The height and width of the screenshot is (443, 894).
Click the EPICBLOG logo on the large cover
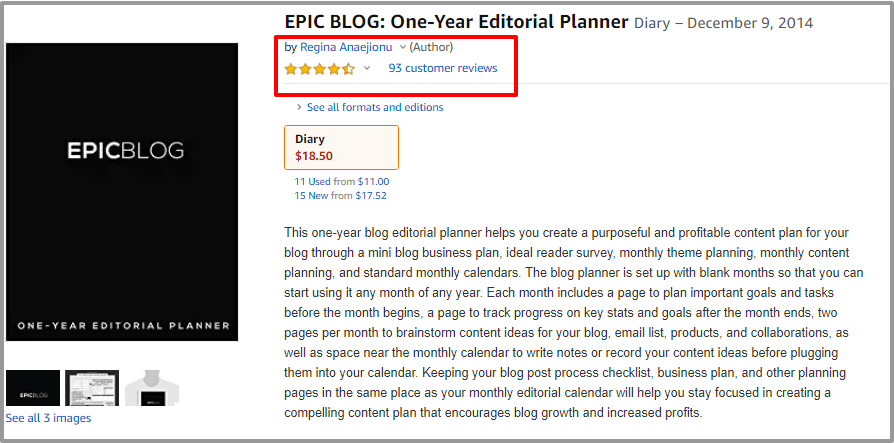pos(125,151)
